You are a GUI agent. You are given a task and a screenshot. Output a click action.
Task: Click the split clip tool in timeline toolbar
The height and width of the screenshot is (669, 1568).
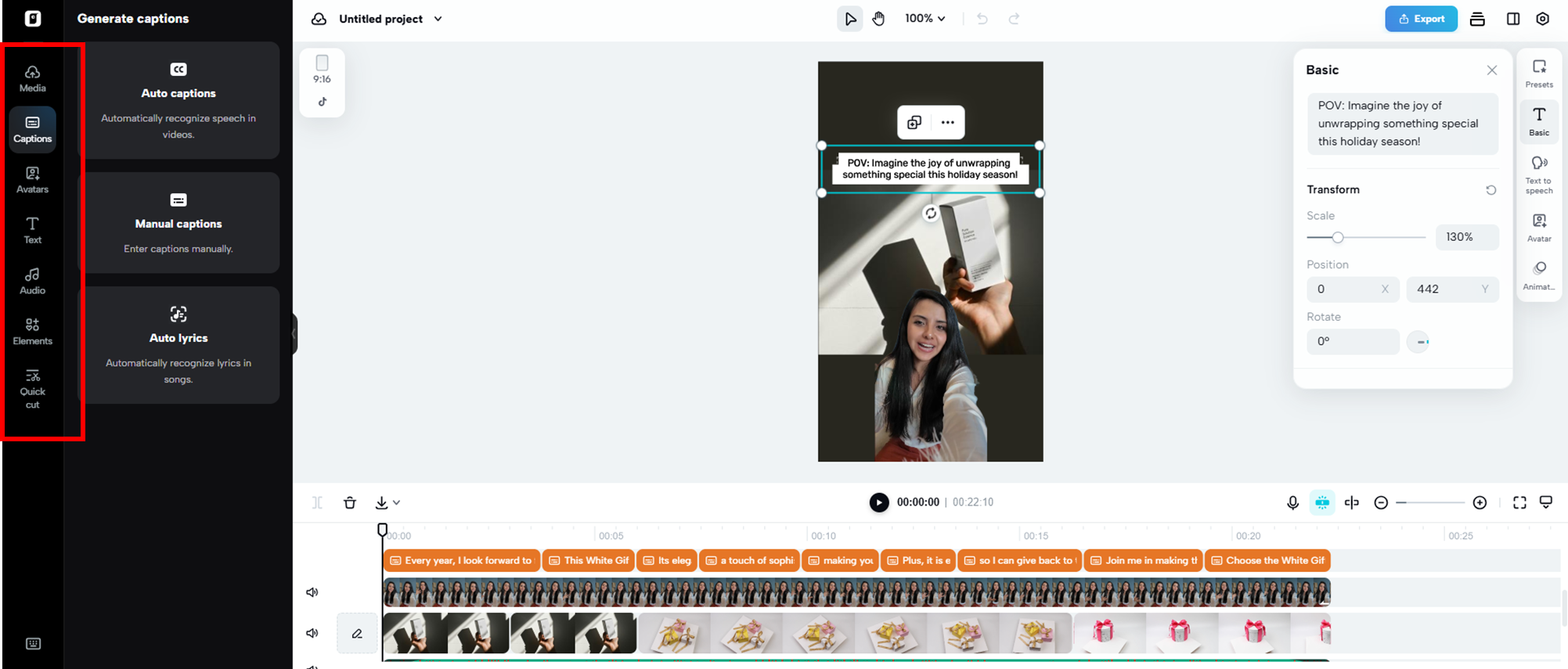pyautogui.click(x=317, y=502)
